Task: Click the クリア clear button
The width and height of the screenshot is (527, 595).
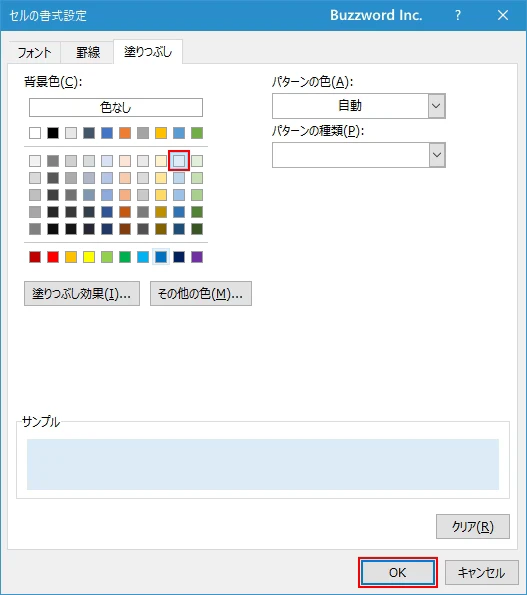Action: 473,526
